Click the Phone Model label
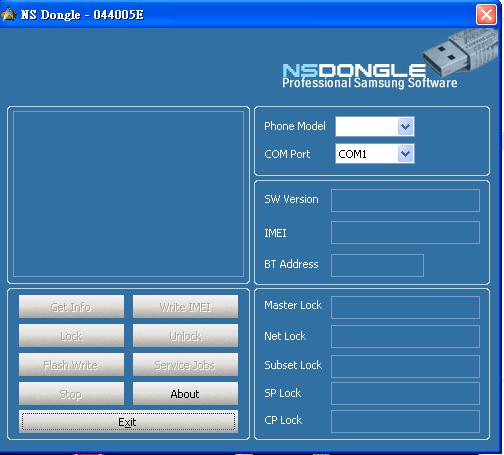Viewport: 504px width, 455px height. pos(295,126)
